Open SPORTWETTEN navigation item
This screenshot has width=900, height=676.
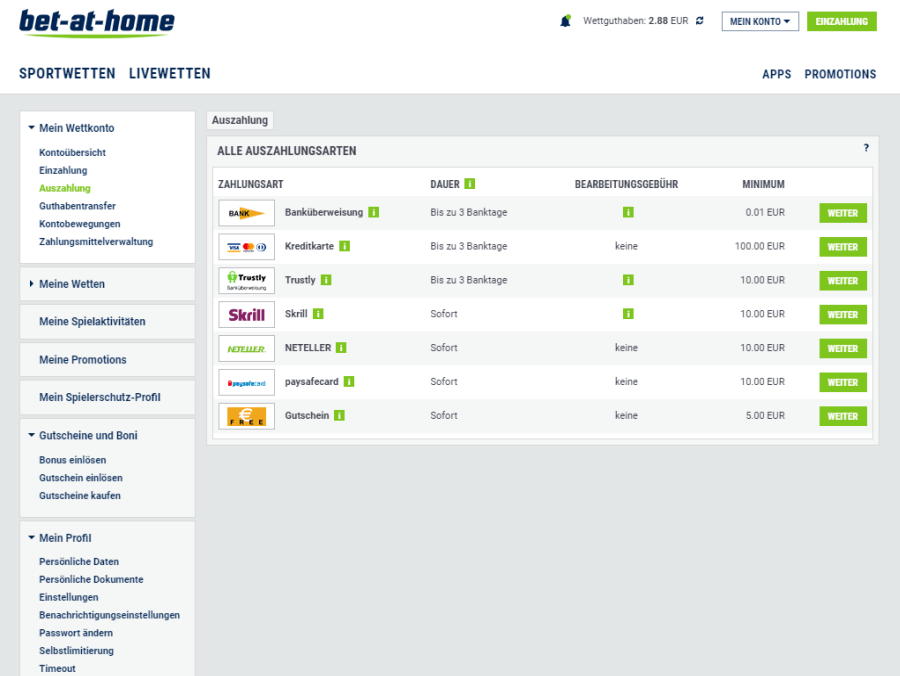[67, 73]
